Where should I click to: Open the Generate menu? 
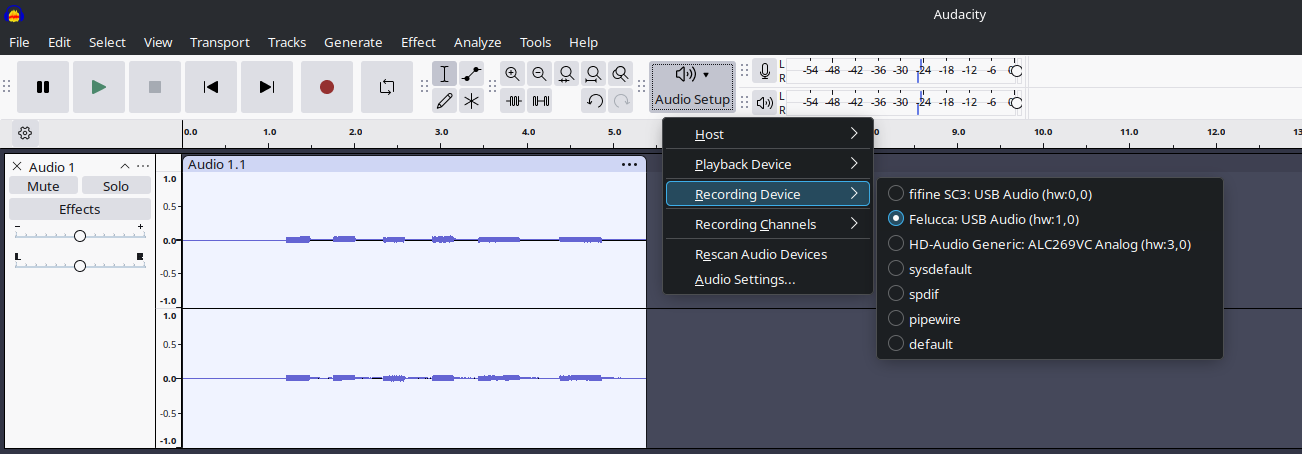353,42
